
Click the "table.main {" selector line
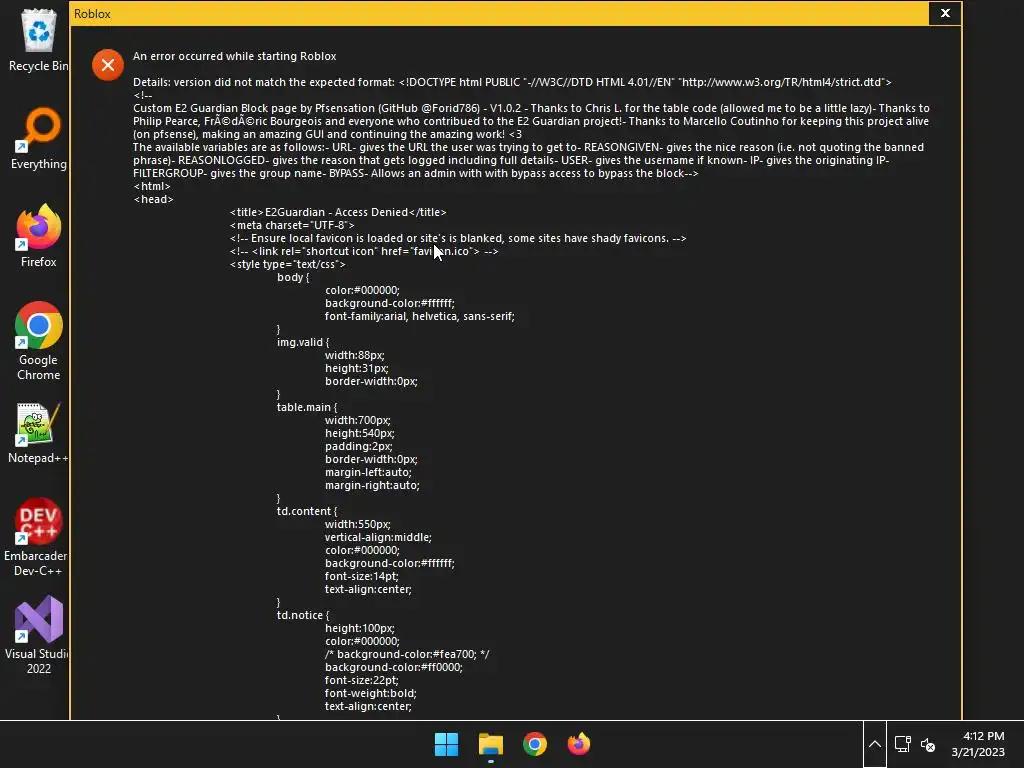(x=307, y=408)
